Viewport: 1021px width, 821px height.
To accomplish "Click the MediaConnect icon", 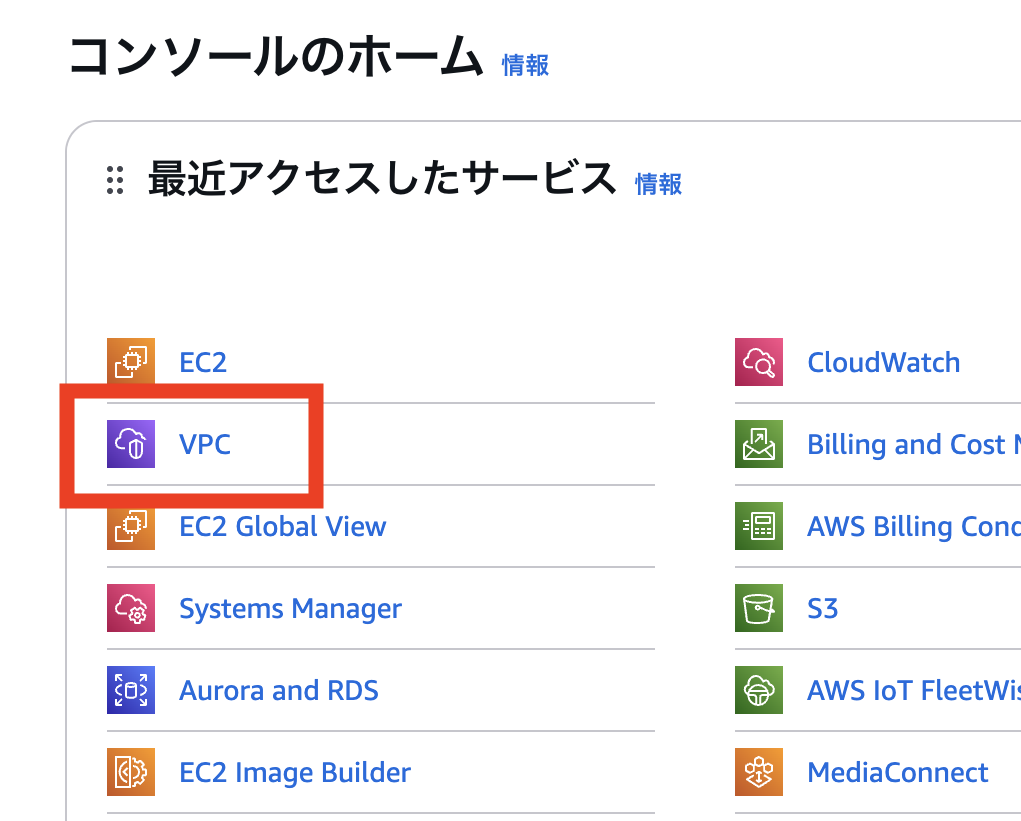I will (758, 772).
